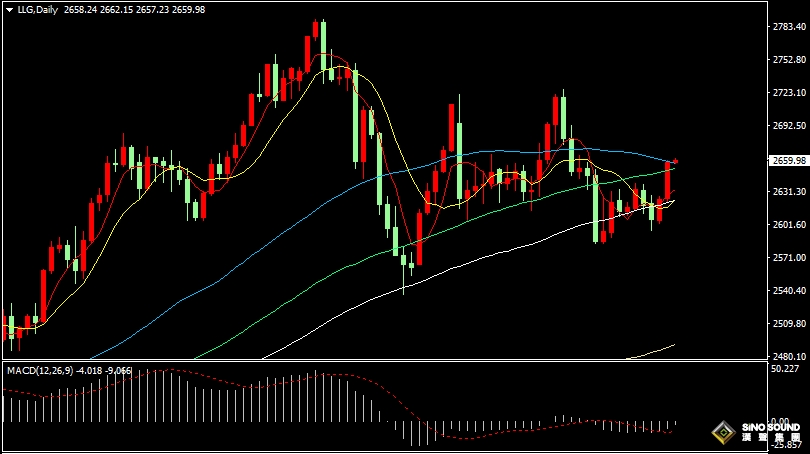Viewport: 810px width, 454px height.
Task: Open the dropdown arrow beside LLG,Daily
Action: point(9,10)
